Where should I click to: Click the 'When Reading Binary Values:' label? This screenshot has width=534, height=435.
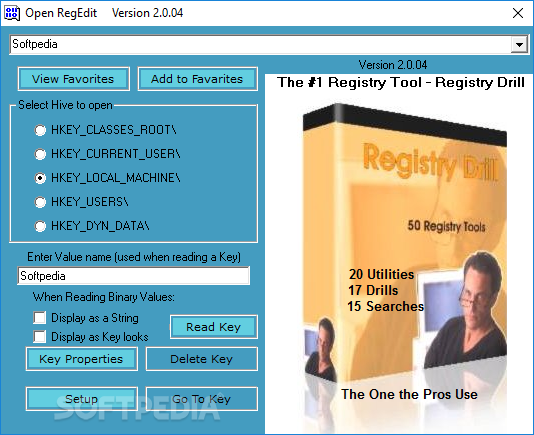104,297
